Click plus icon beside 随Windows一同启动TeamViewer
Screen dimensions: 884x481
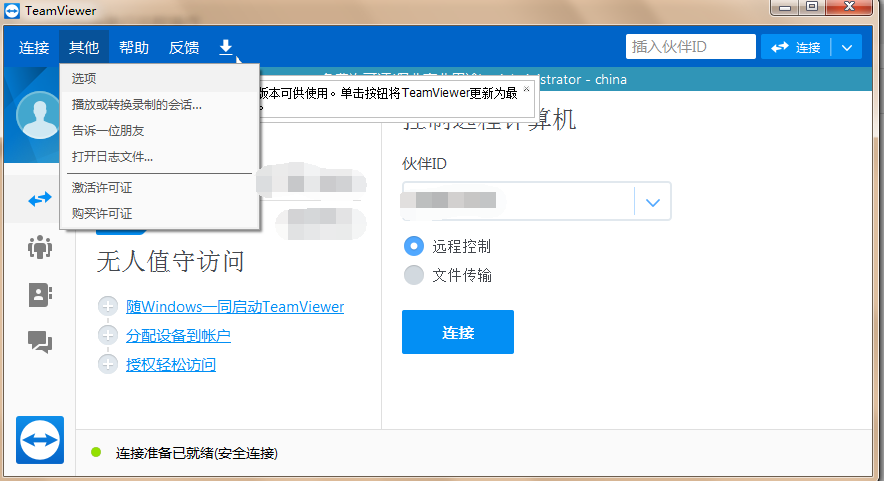108,306
